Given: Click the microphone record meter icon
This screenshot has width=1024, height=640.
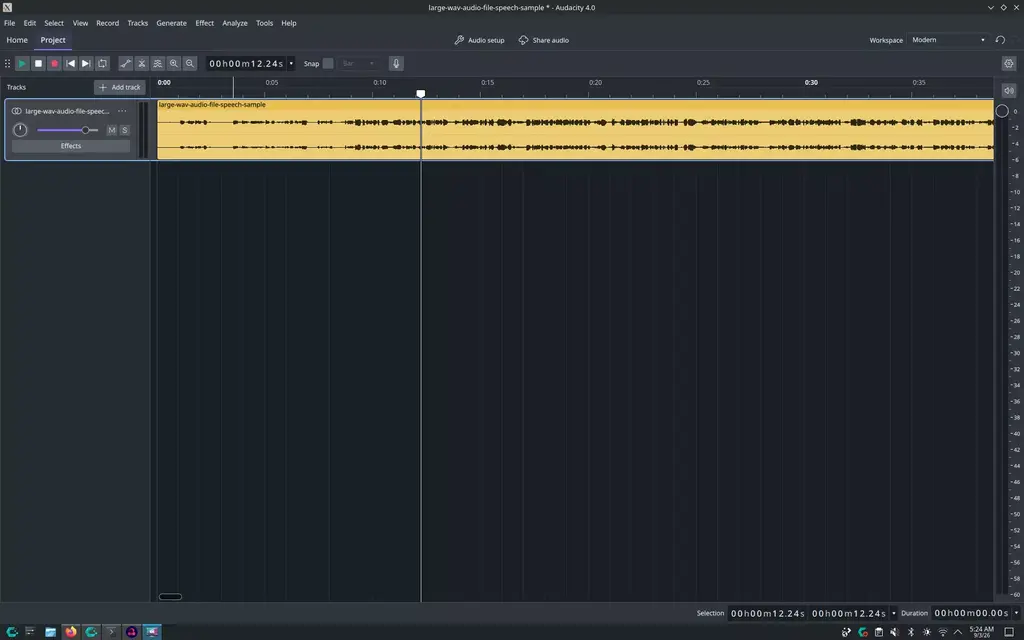Looking at the screenshot, I should click(x=396, y=63).
